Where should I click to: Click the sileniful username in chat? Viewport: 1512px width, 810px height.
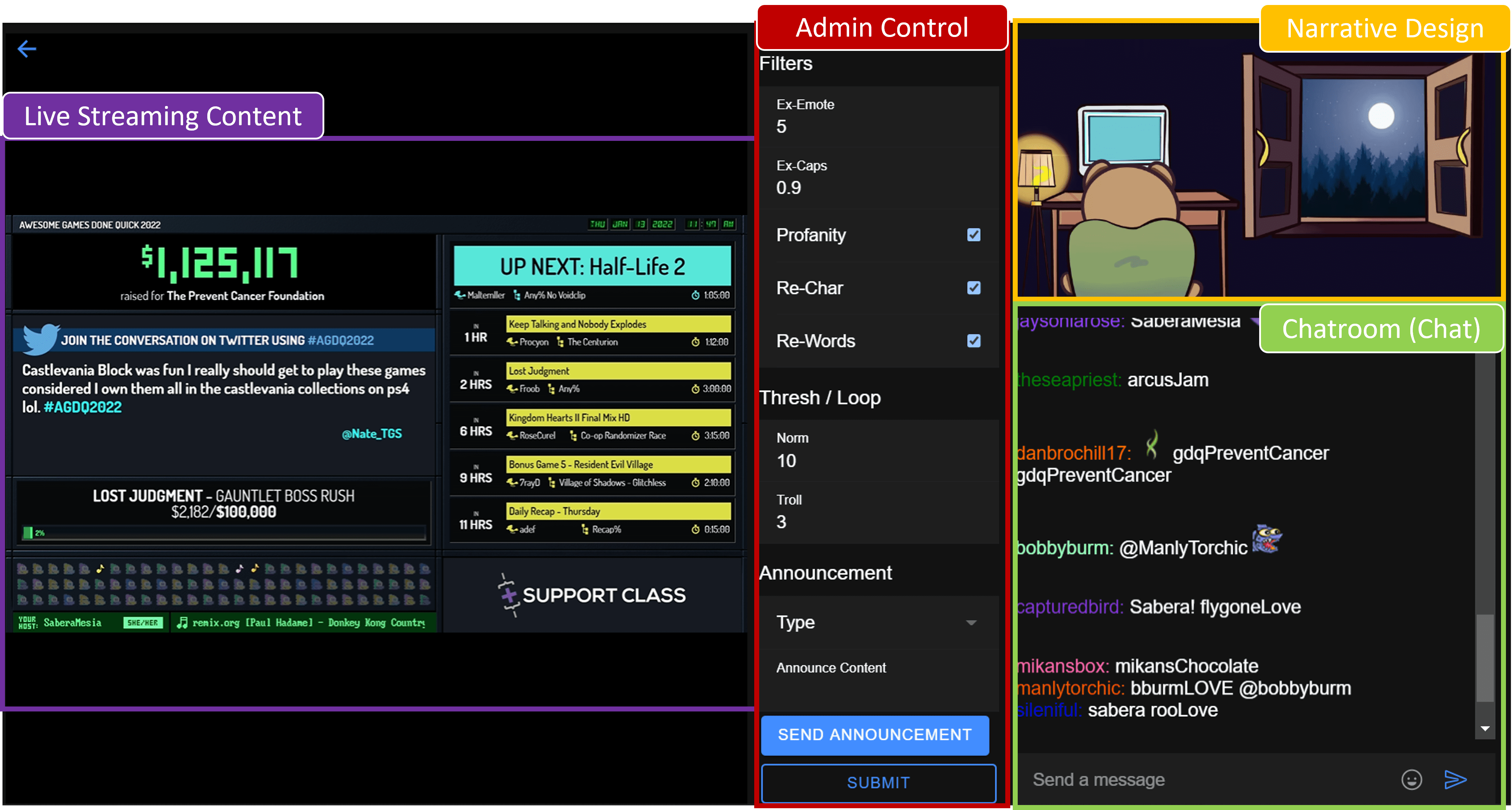(x=1049, y=710)
